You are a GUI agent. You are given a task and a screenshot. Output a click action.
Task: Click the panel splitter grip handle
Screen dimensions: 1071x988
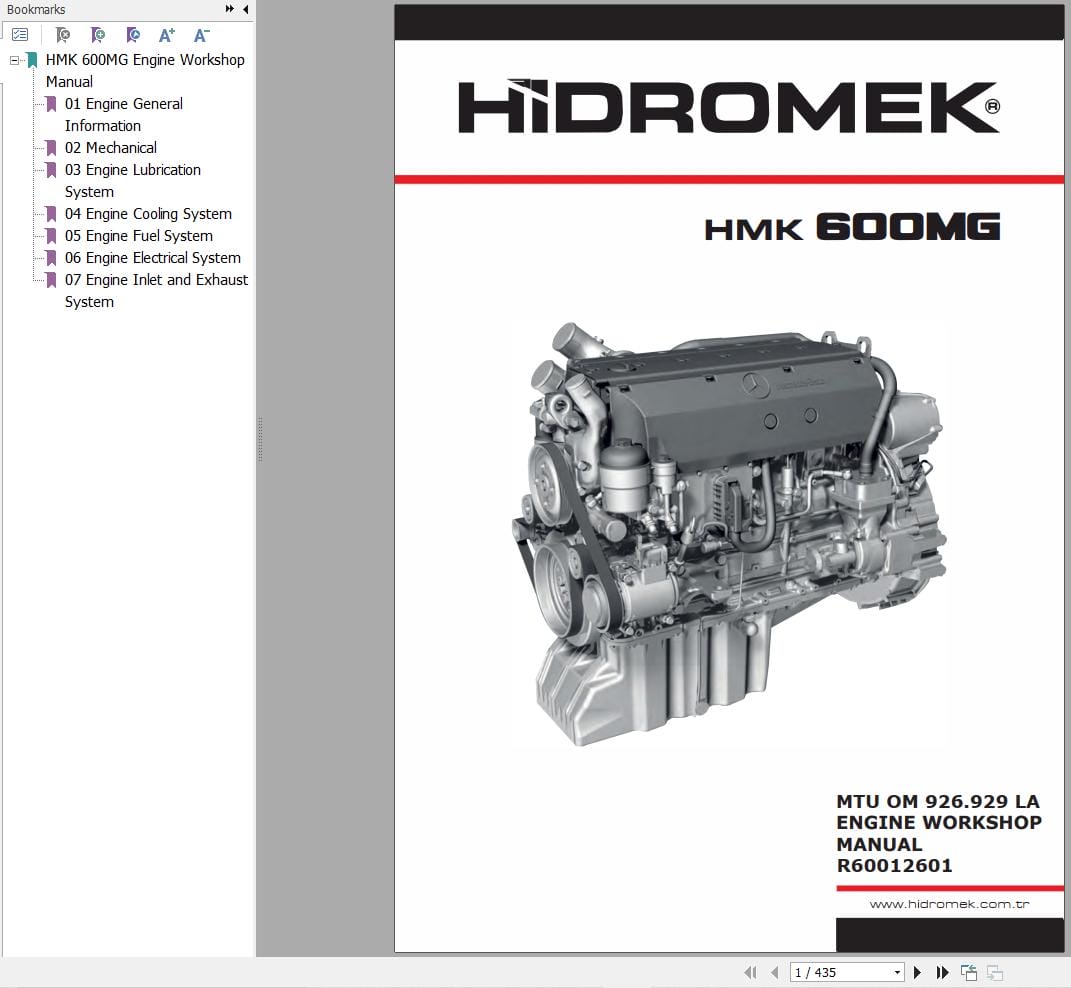click(260, 439)
